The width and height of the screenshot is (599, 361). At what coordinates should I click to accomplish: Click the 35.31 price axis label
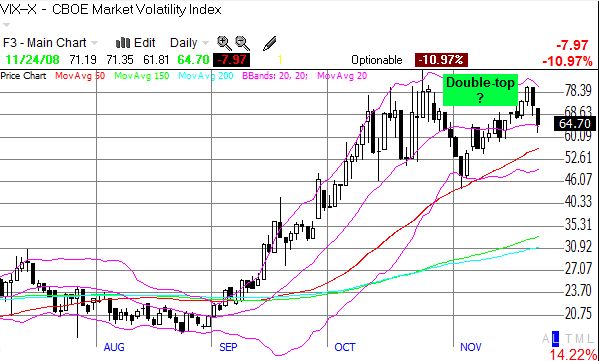tap(578, 225)
